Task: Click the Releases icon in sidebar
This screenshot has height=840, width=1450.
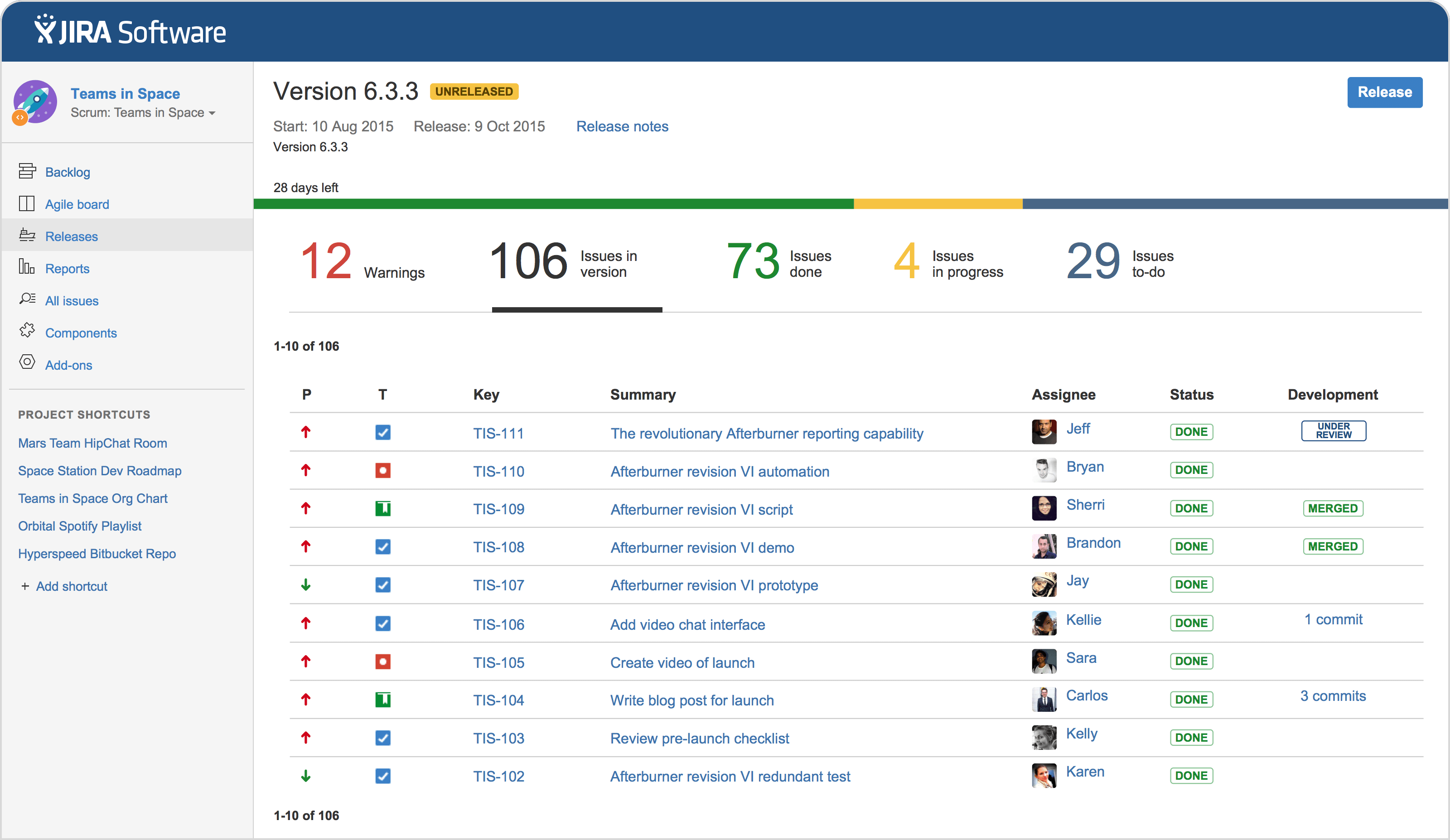Action: click(27, 235)
